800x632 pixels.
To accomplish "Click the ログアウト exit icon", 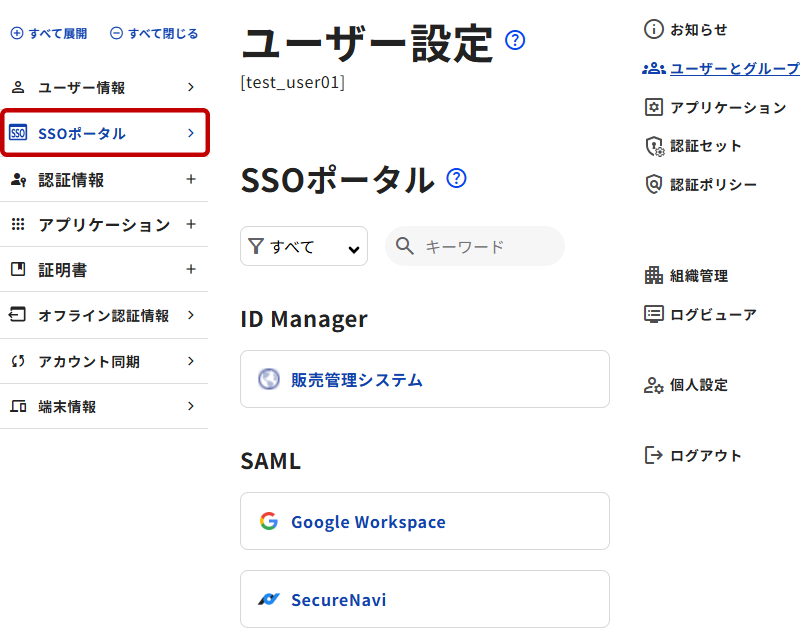I will point(654,455).
